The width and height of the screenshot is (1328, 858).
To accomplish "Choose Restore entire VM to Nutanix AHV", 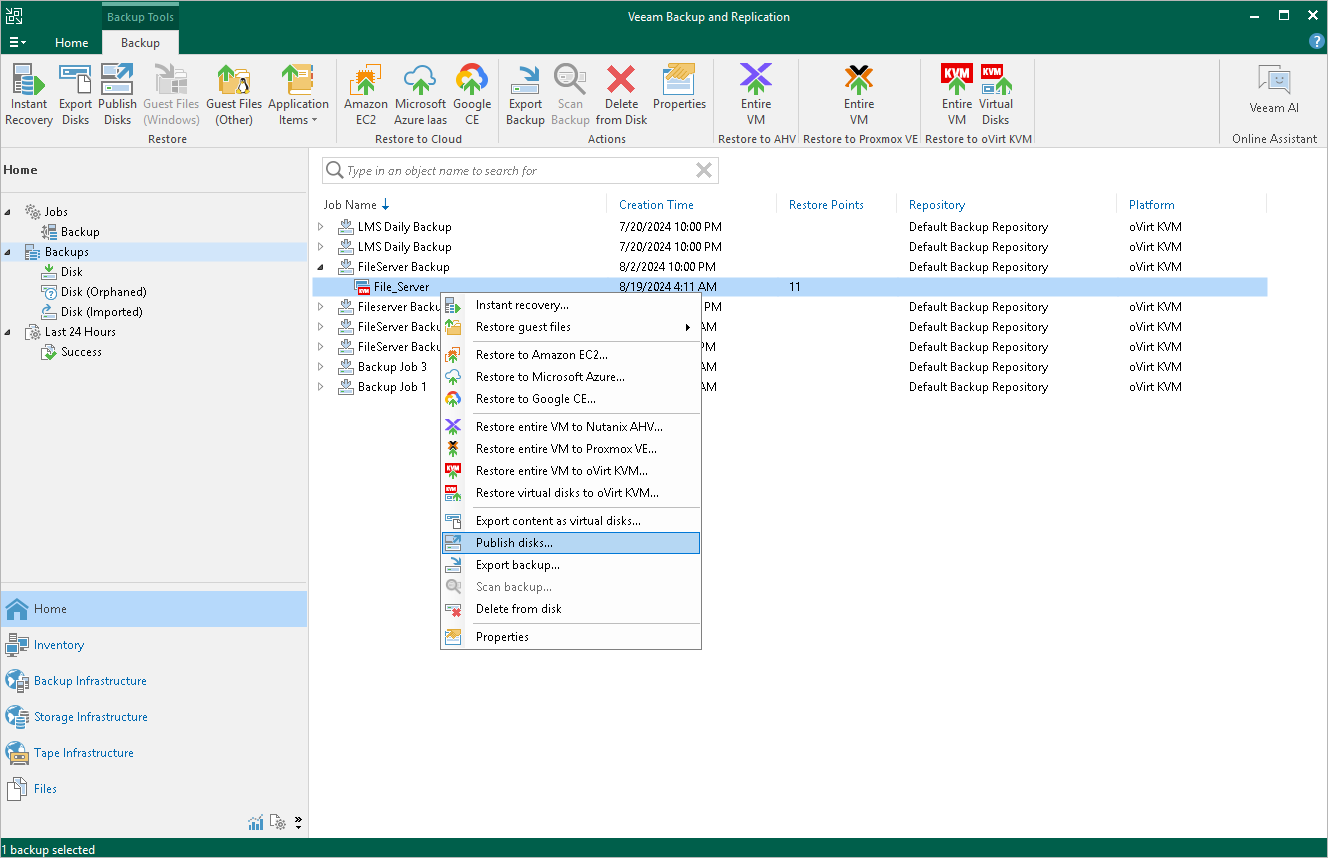I will pyautogui.click(x=571, y=427).
